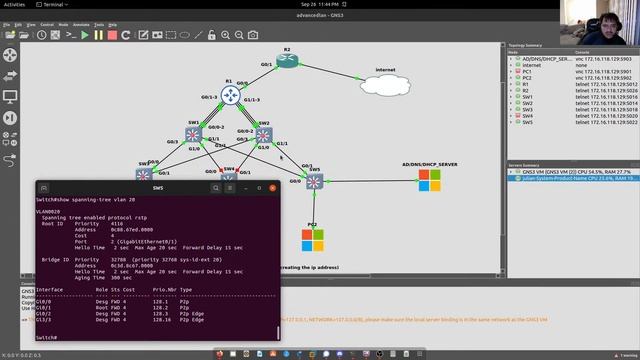Select the Add a link cable tool
Viewport: 640px width, 360px height.
click(10, 160)
